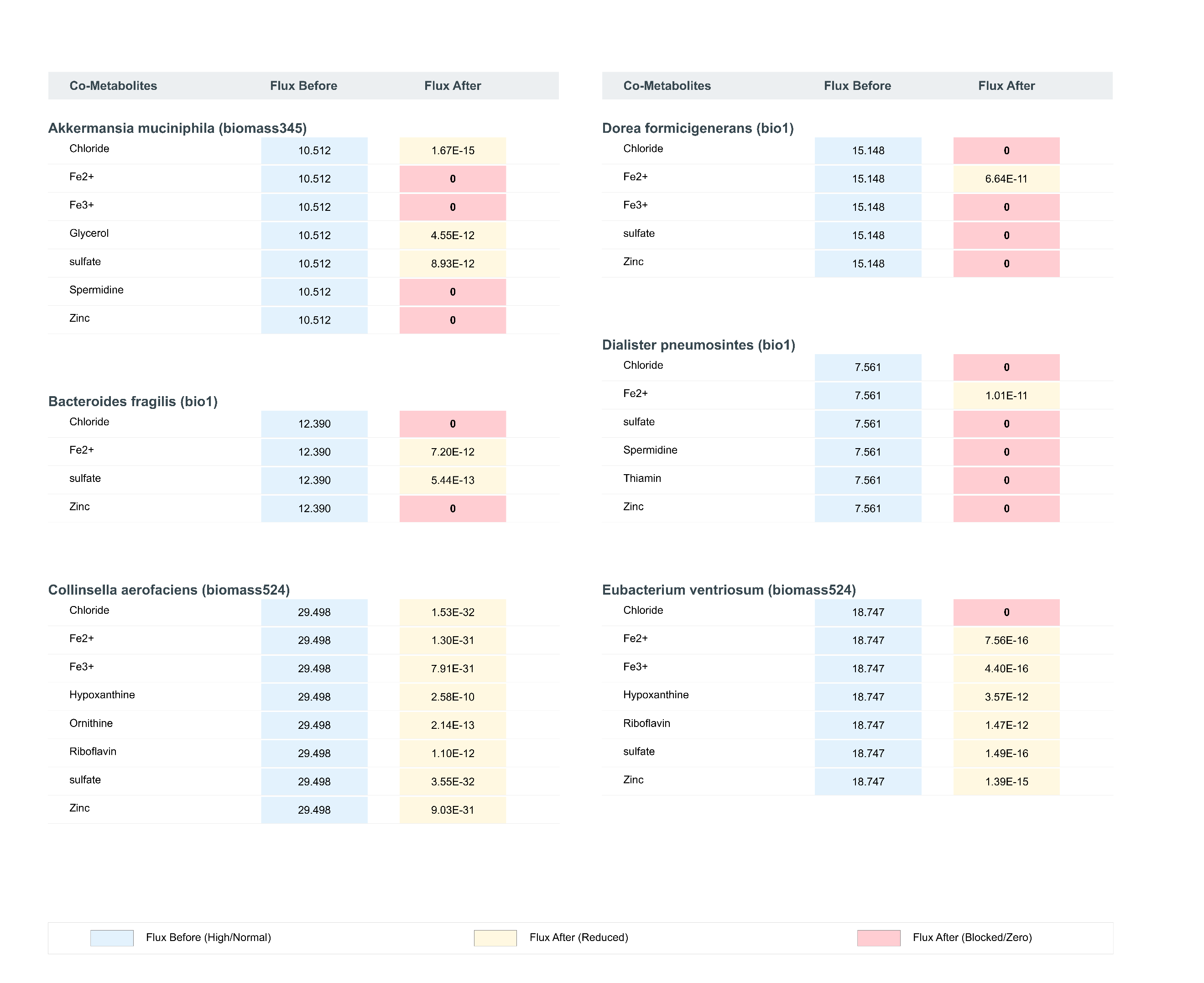The image size is (1204, 983).
Task: Click left table Flux Before header
Action: (x=303, y=85)
